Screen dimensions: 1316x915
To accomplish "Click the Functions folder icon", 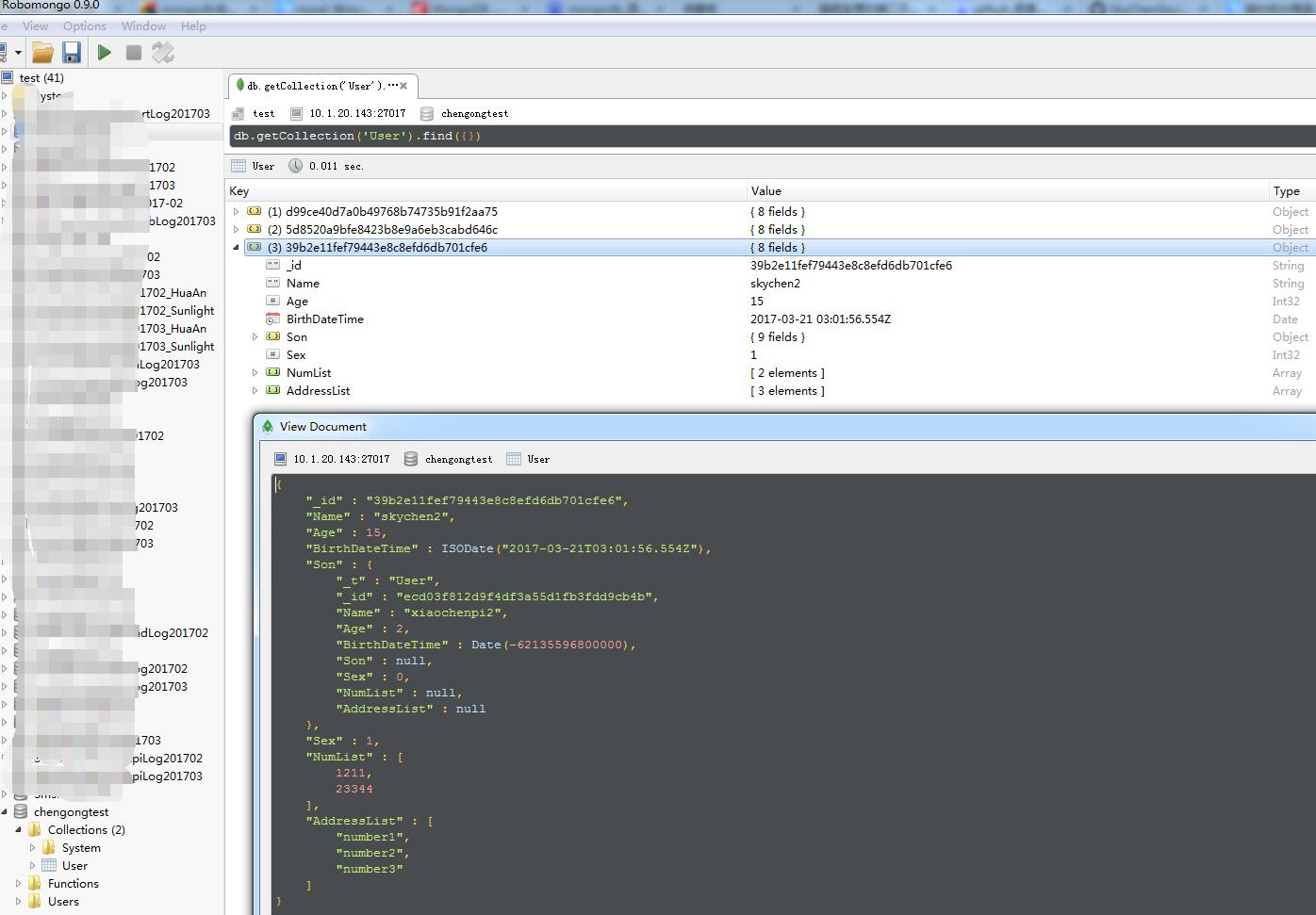I will click(35, 884).
